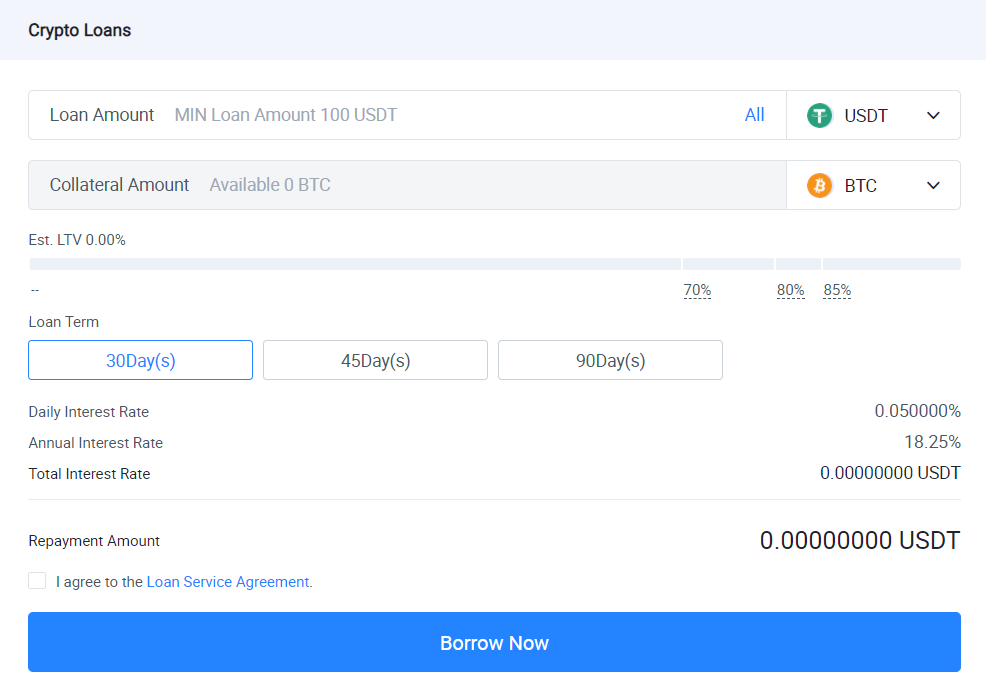Click the Total Interest Rate 0.00000000 USDT value

(x=890, y=473)
